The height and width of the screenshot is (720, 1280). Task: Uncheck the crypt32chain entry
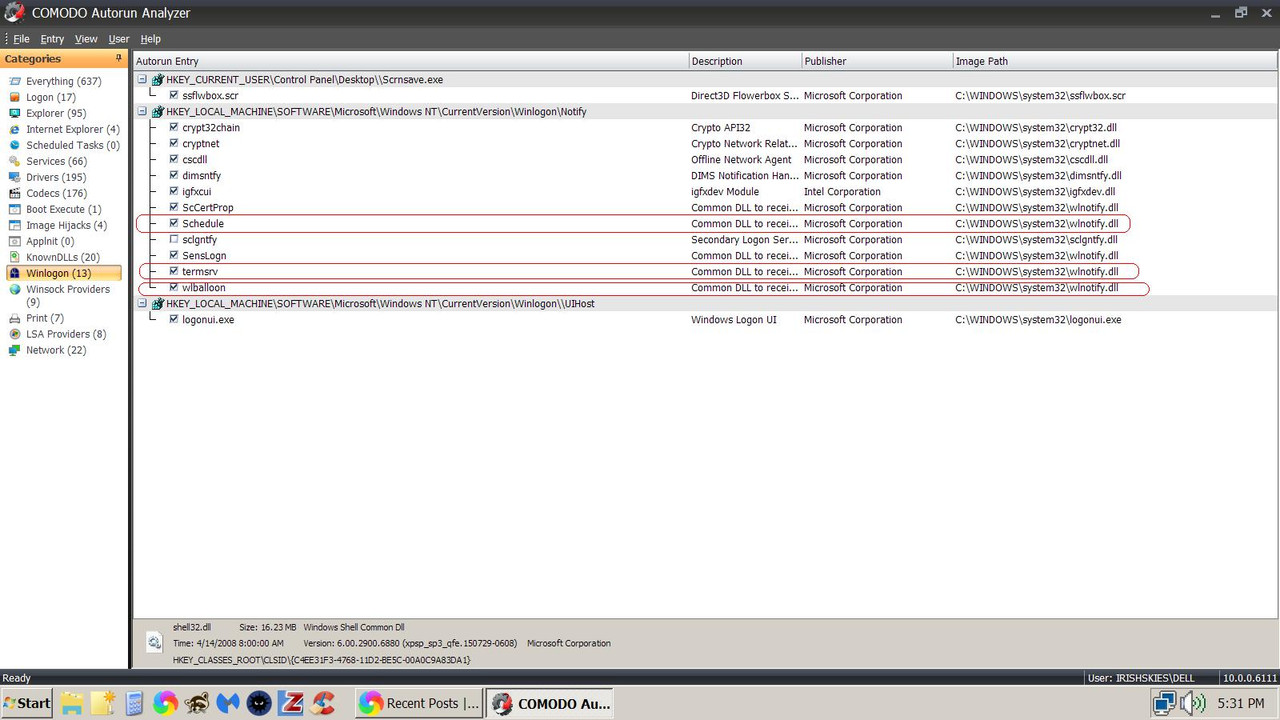[174, 127]
